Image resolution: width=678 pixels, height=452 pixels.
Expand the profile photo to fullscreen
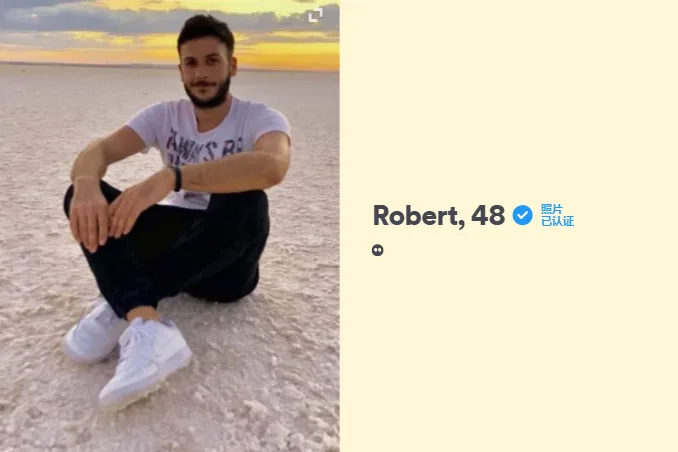(316, 15)
